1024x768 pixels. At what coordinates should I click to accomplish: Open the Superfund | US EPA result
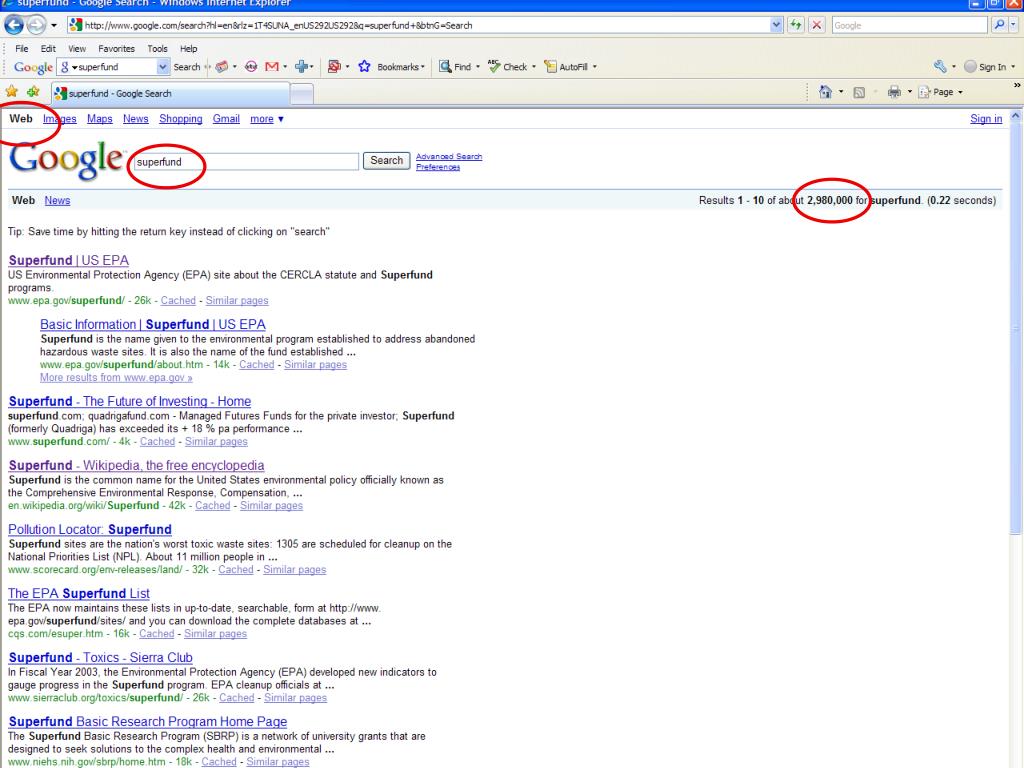[69, 261]
